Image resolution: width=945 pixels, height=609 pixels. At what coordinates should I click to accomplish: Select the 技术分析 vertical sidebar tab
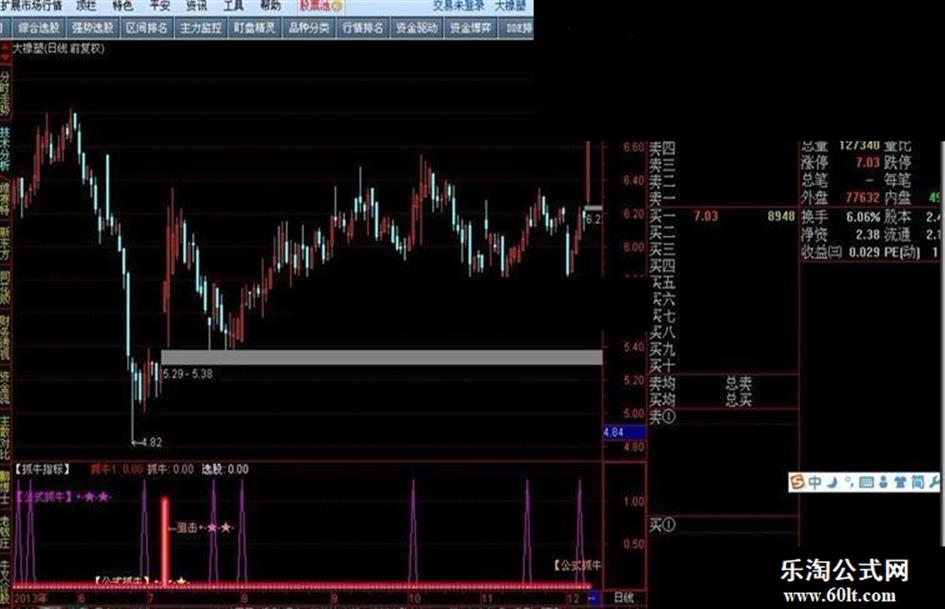tap(5, 148)
